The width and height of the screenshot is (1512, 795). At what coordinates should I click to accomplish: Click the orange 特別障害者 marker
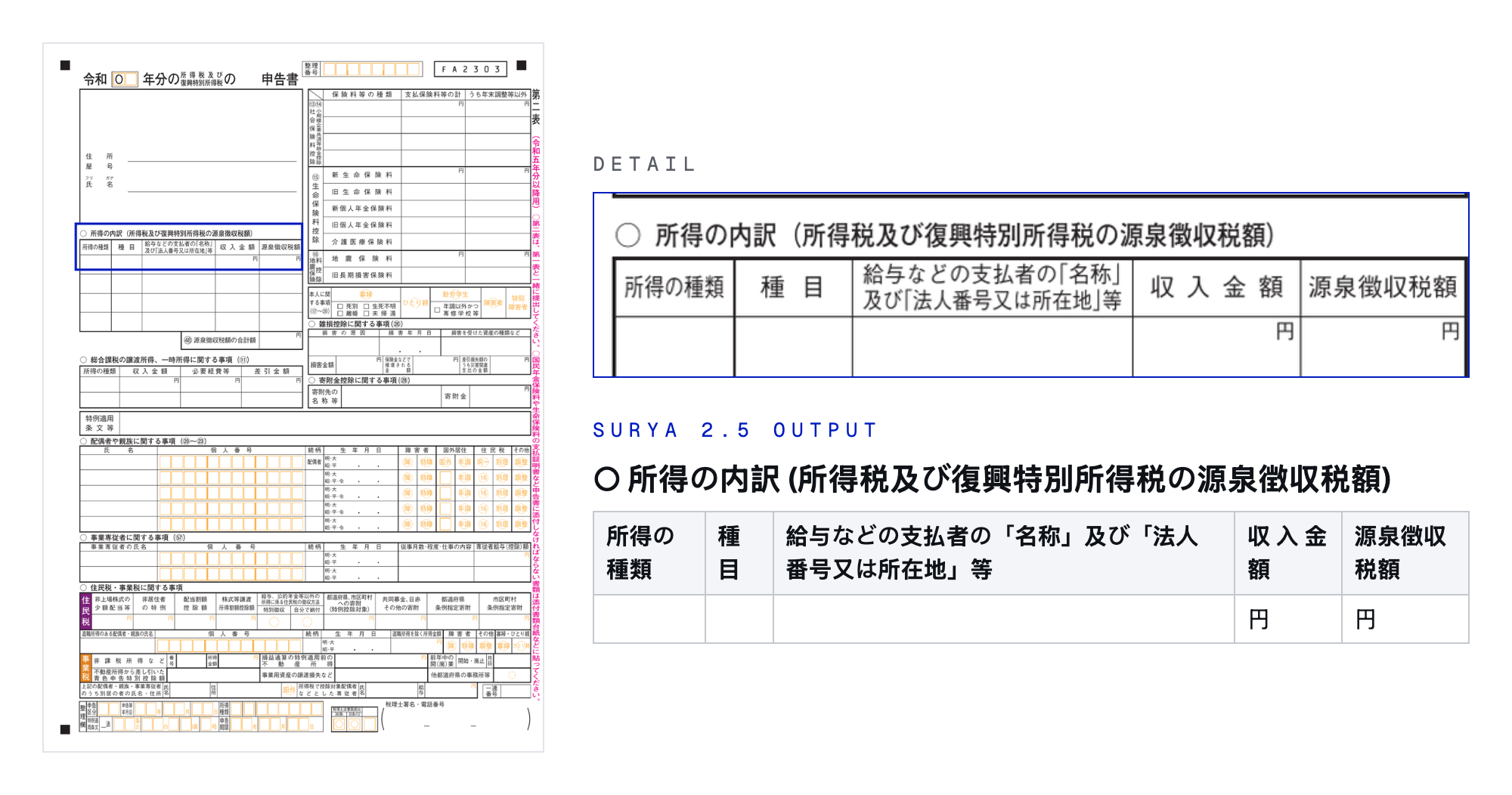click(x=518, y=302)
